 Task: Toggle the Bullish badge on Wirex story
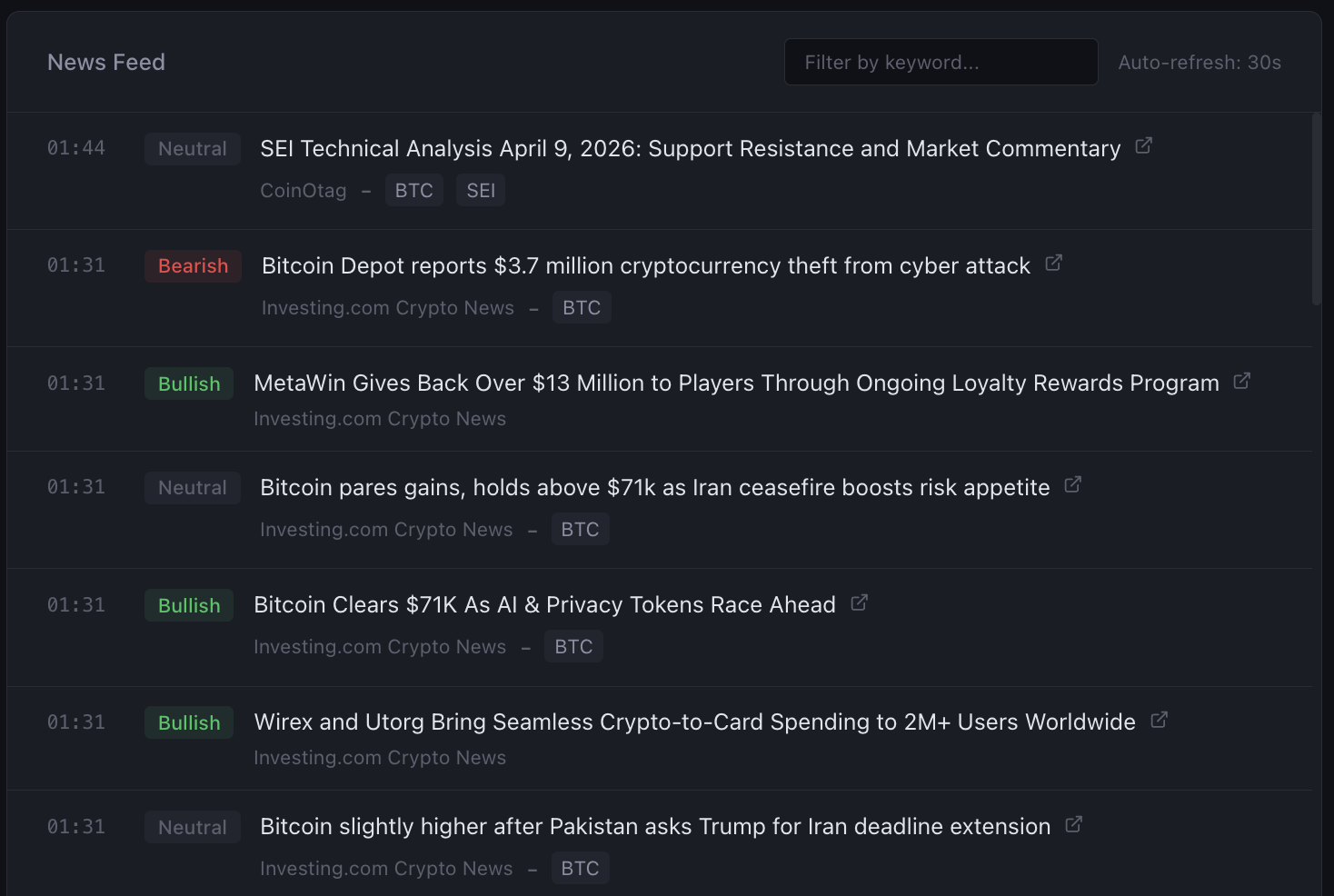pos(188,722)
